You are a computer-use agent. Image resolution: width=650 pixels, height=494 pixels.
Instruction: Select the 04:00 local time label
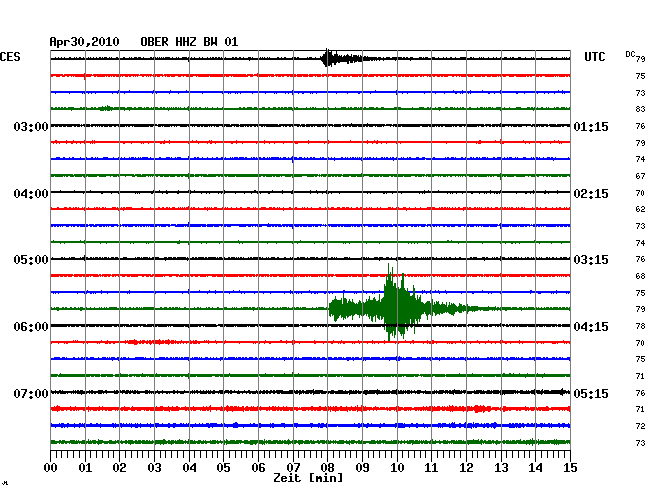(31, 194)
